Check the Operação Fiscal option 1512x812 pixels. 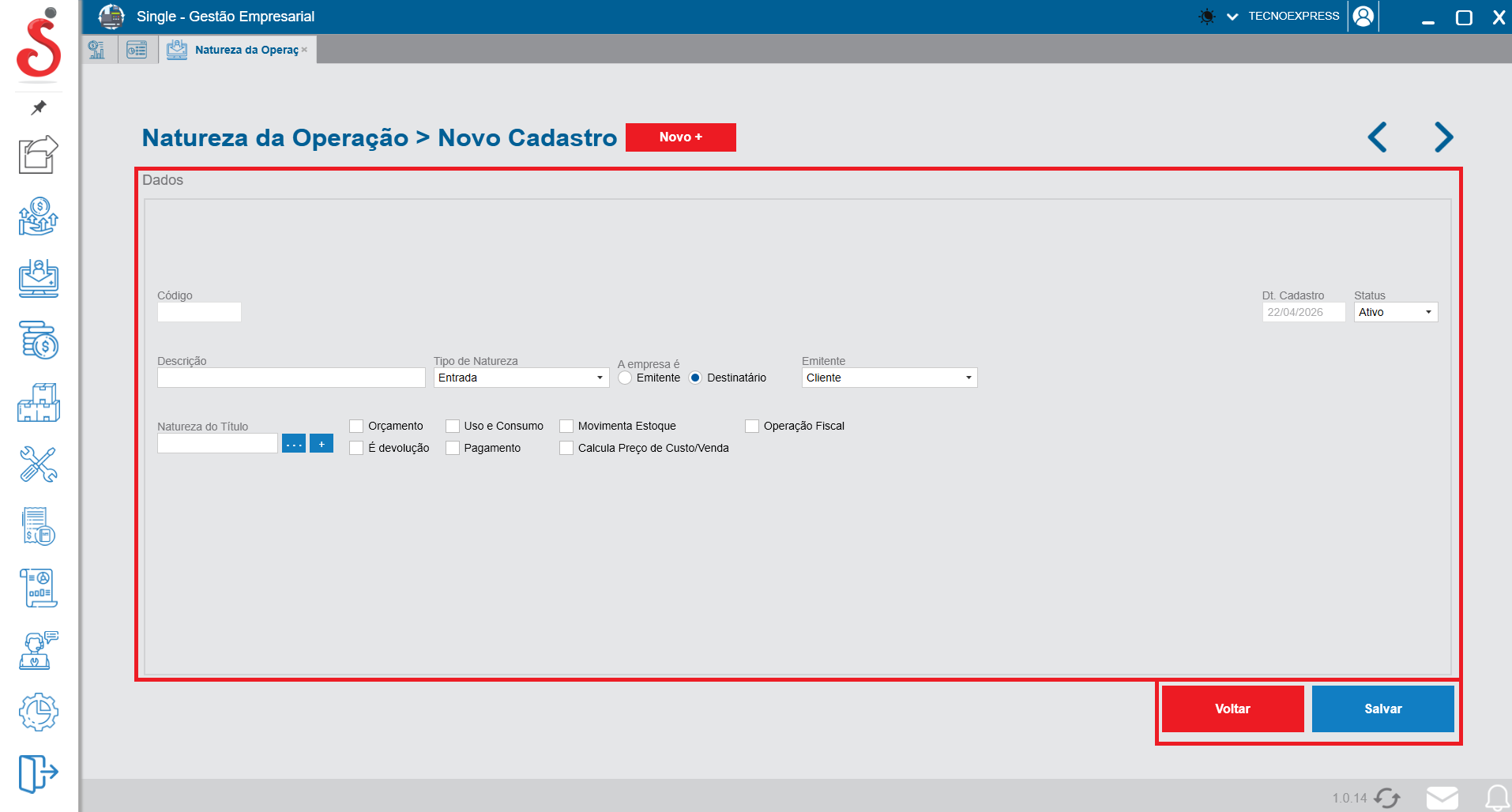(x=751, y=426)
